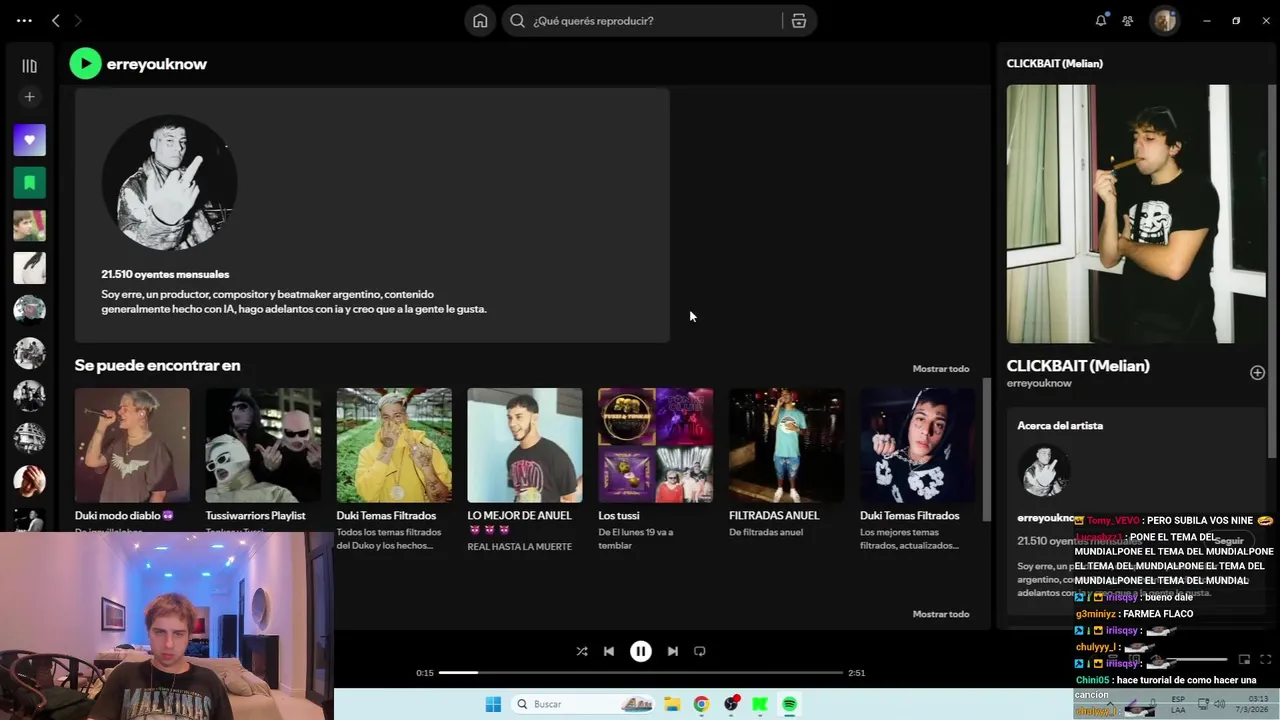The width and height of the screenshot is (1280, 720).
Task: Open the 'Soy erre, un productor' bio text
Action: point(294,302)
